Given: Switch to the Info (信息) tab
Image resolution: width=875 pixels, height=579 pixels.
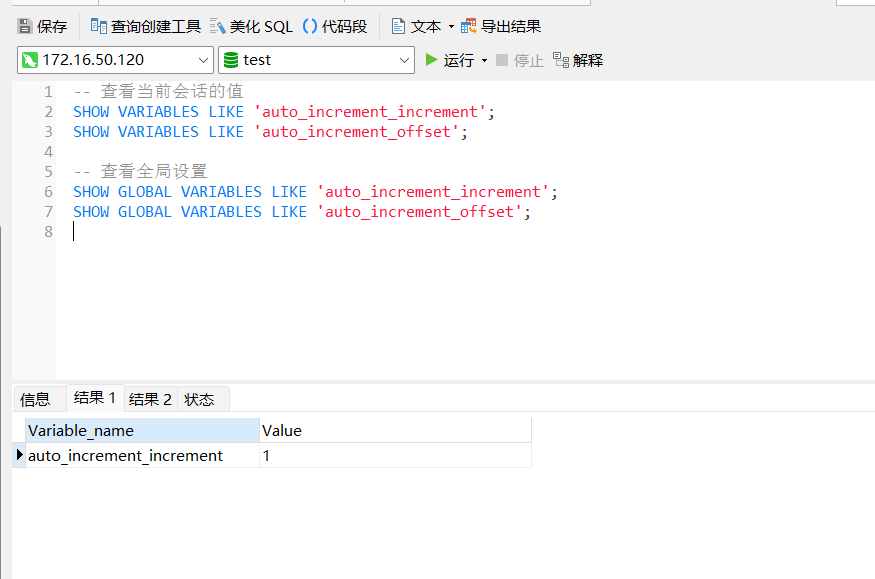Looking at the screenshot, I should click(35, 399).
